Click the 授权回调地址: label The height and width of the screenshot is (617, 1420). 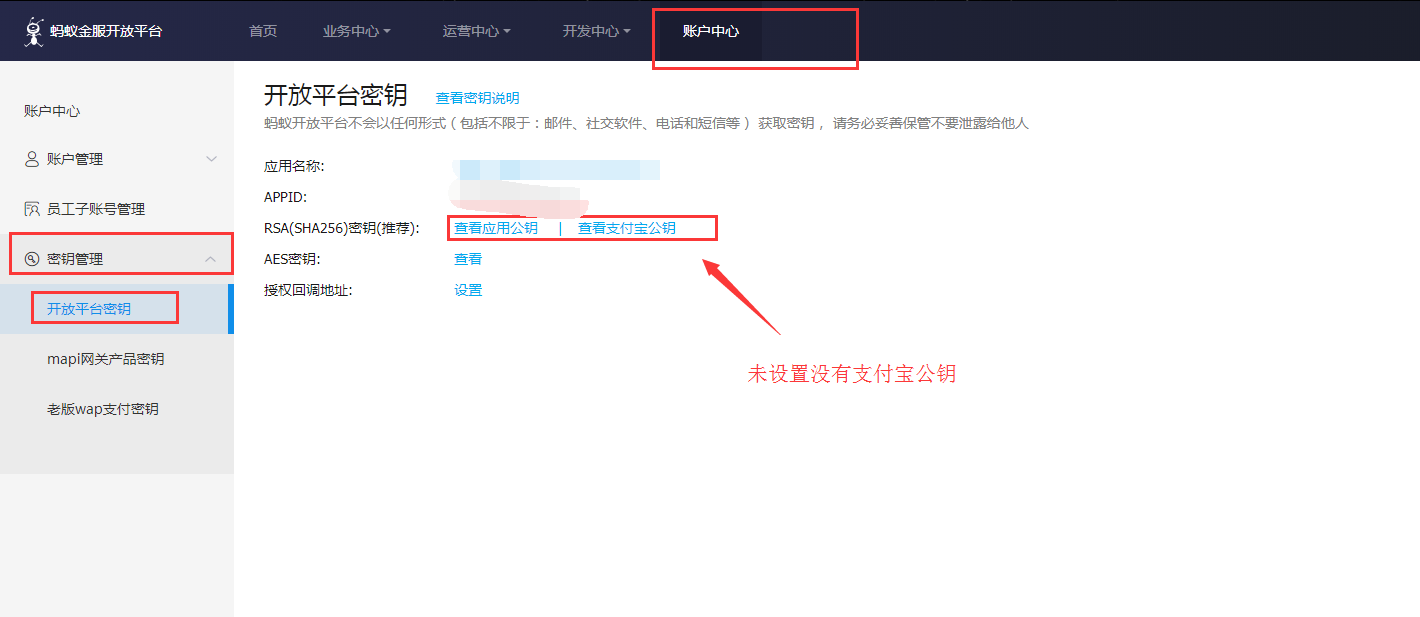[x=308, y=290]
